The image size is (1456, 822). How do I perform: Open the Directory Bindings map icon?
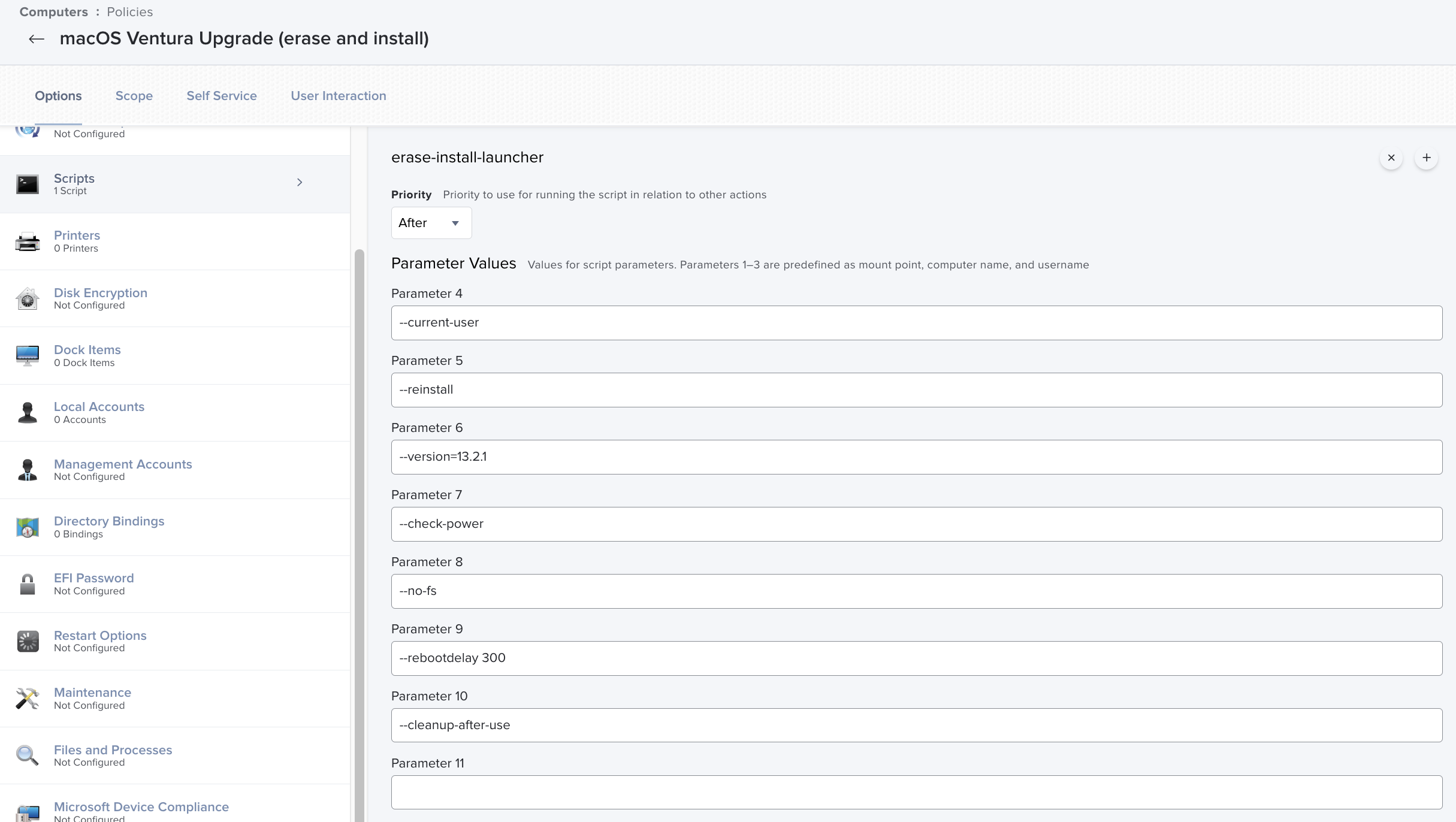coord(27,527)
